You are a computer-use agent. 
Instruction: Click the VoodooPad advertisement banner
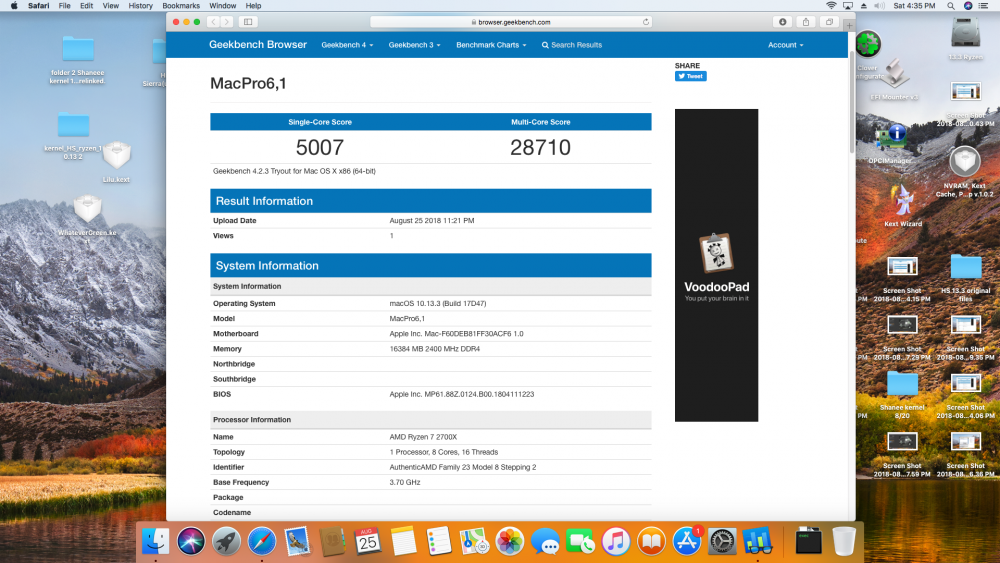pyautogui.click(x=716, y=265)
